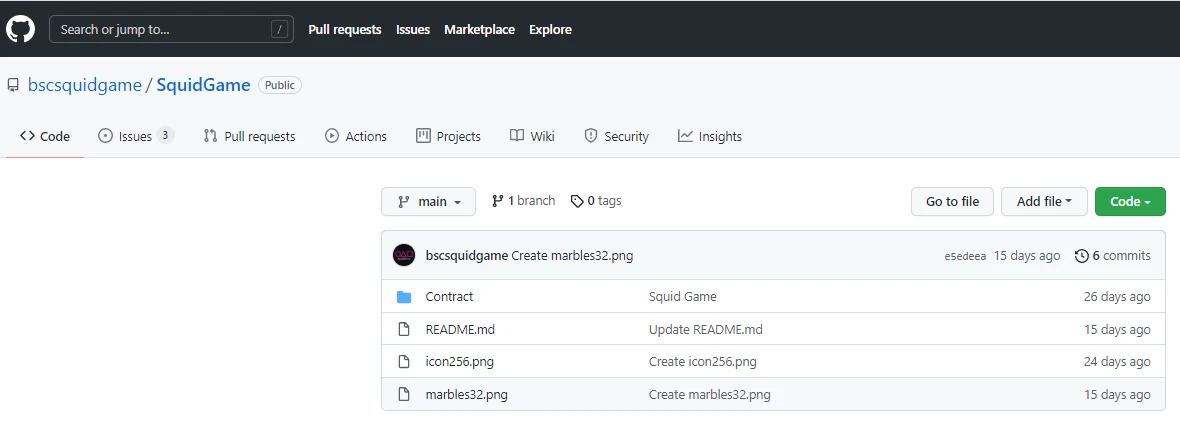
Task: Click the bscsquidgame commit author avatar
Action: [x=404, y=255]
